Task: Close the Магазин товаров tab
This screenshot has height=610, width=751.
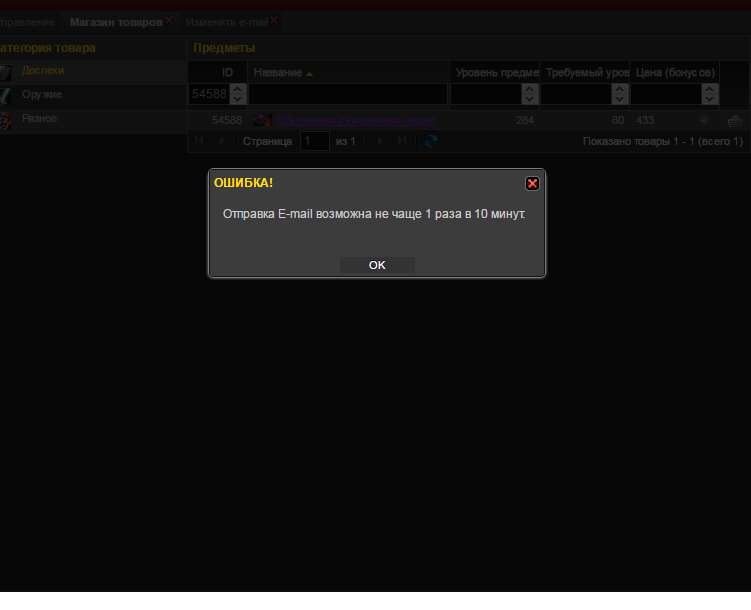Action: point(169,20)
